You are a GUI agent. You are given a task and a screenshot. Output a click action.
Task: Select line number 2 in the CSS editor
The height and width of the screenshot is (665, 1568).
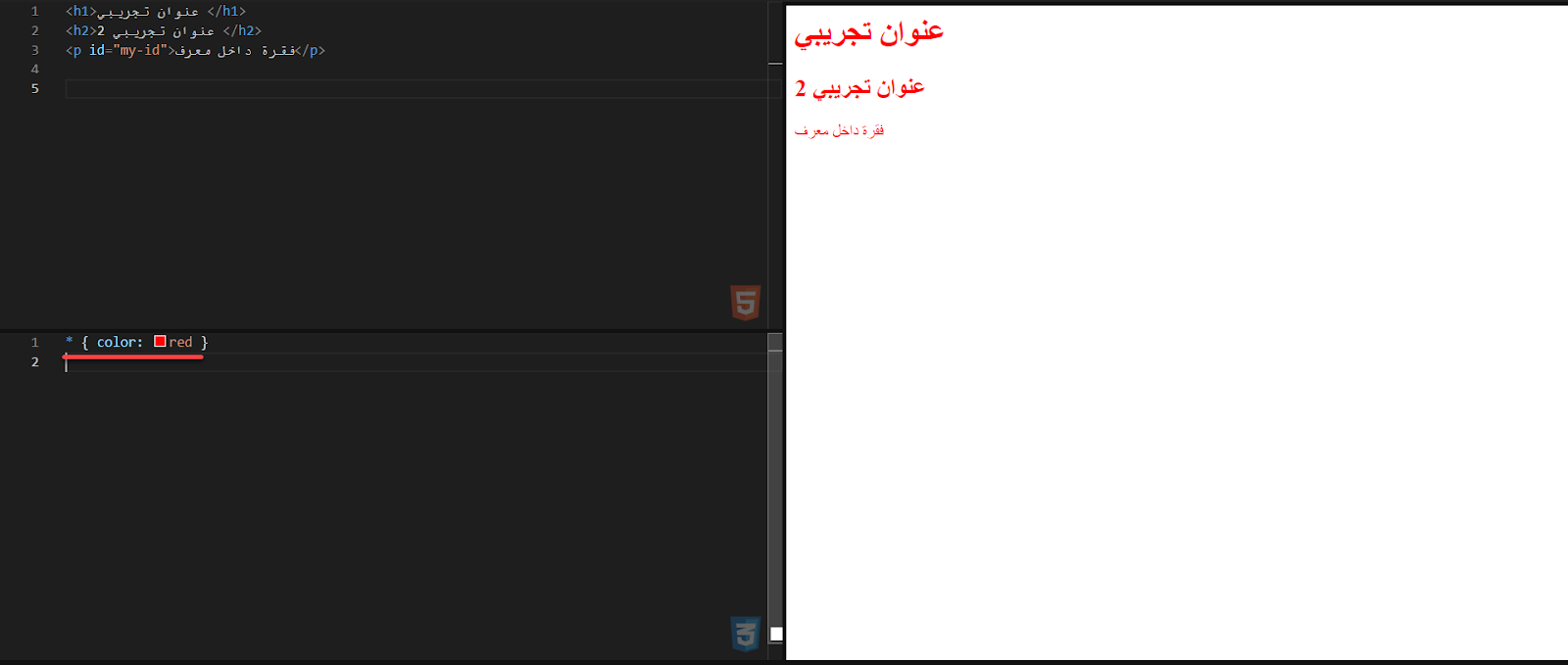(34, 361)
